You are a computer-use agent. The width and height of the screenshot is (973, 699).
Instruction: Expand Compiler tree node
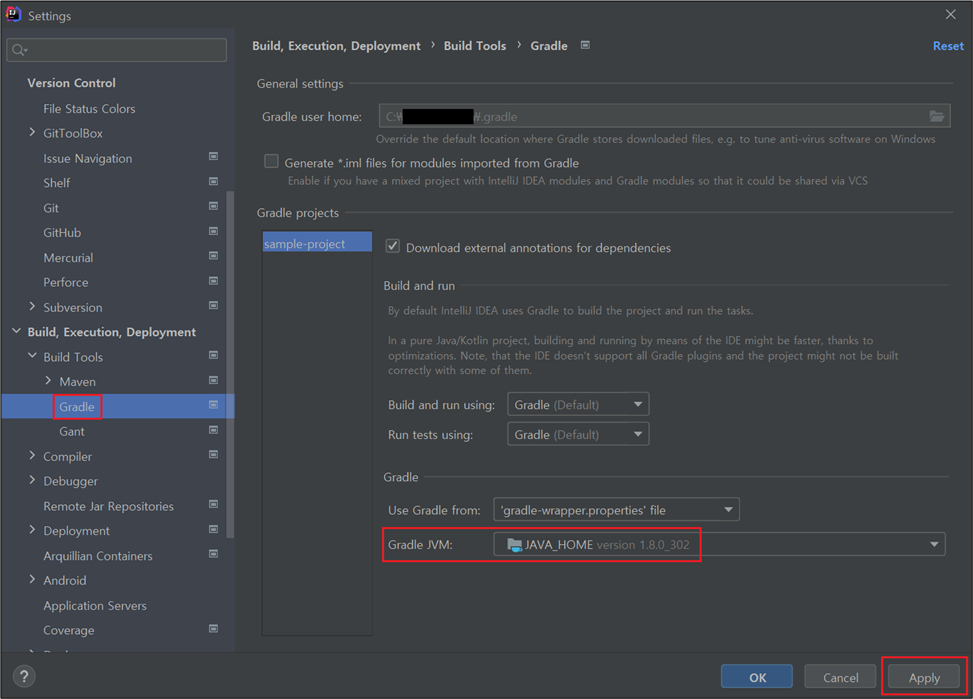pos(32,455)
